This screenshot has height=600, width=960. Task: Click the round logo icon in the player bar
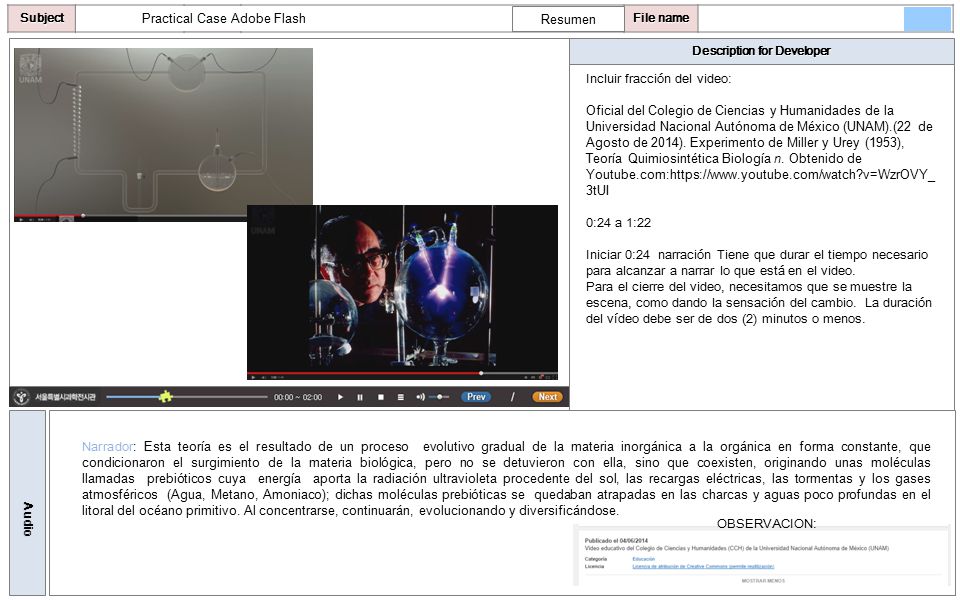22,397
